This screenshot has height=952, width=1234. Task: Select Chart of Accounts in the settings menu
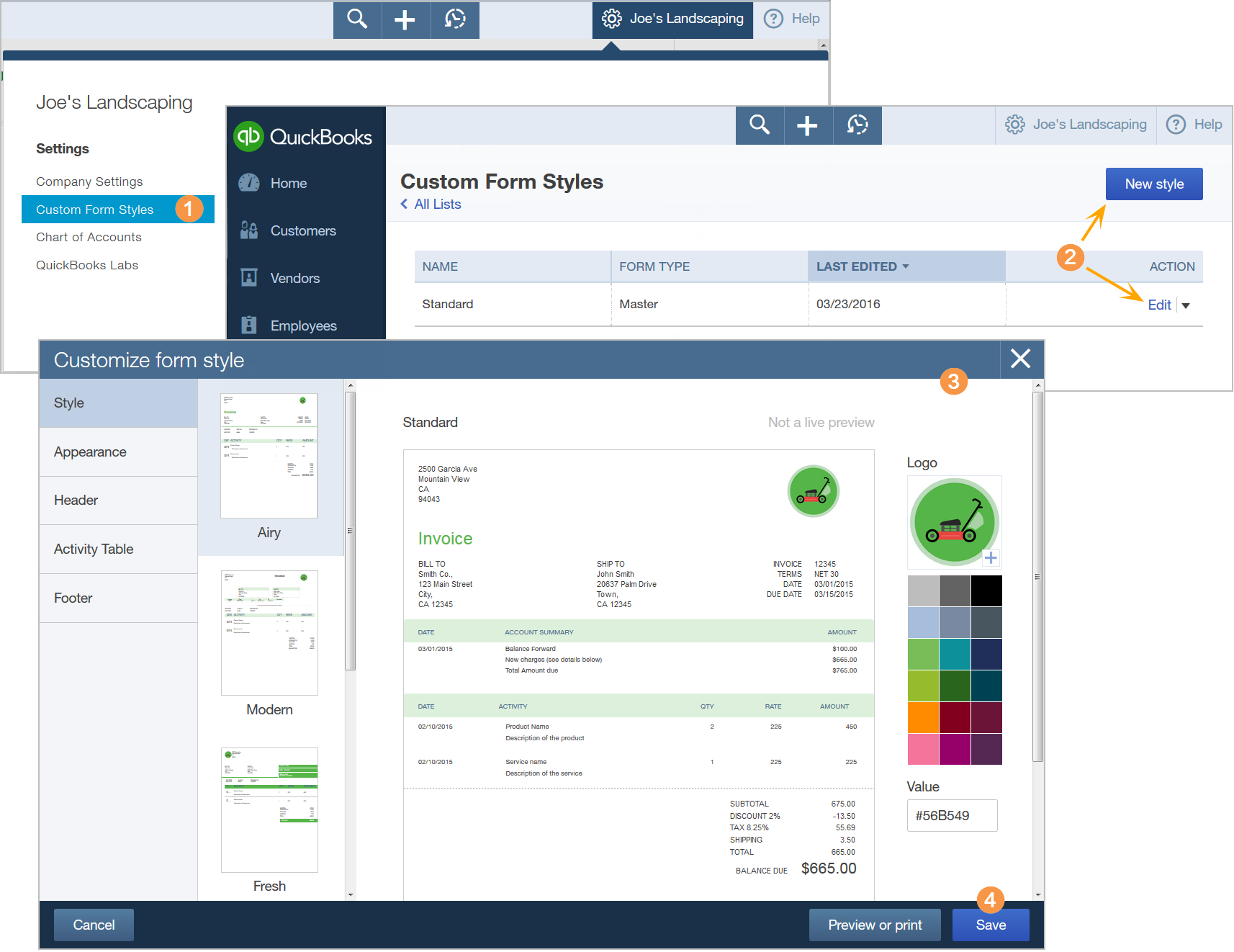[x=89, y=237]
